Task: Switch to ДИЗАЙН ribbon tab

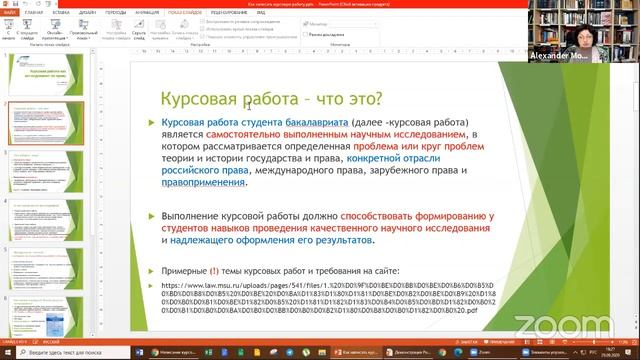Action: point(87,13)
